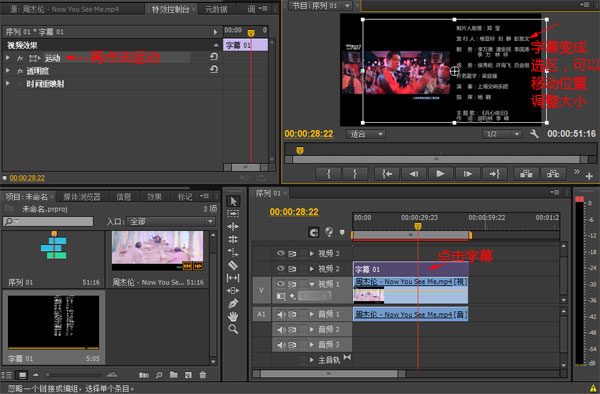Switch to the 标记 tab
Image resolution: width=600 pixels, height=394 pixels.
(185, 197)
